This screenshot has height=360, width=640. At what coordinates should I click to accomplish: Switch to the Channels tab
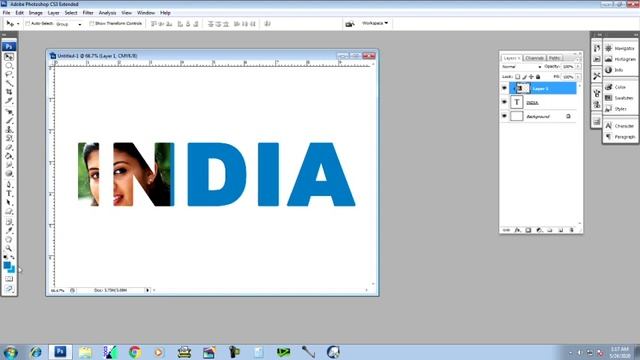(534, 58)
